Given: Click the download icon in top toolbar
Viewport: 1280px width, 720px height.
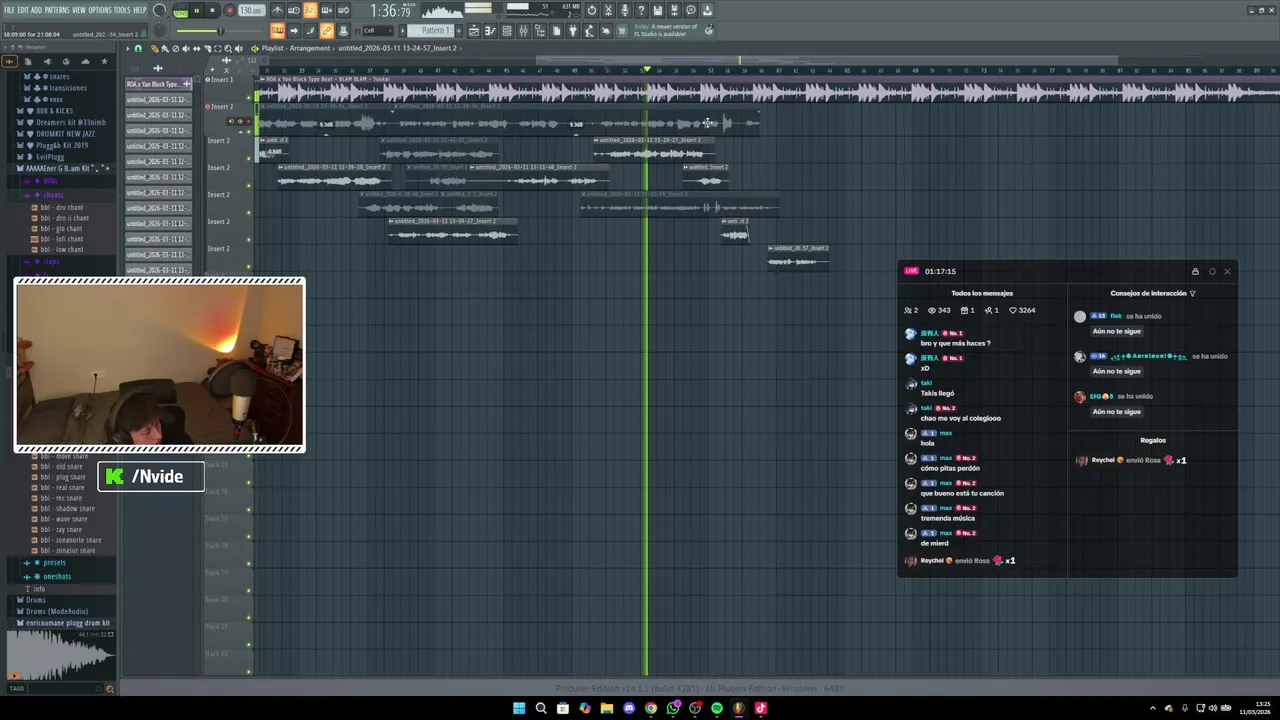Looking at the screenshot, I should [x=707, y=11].
